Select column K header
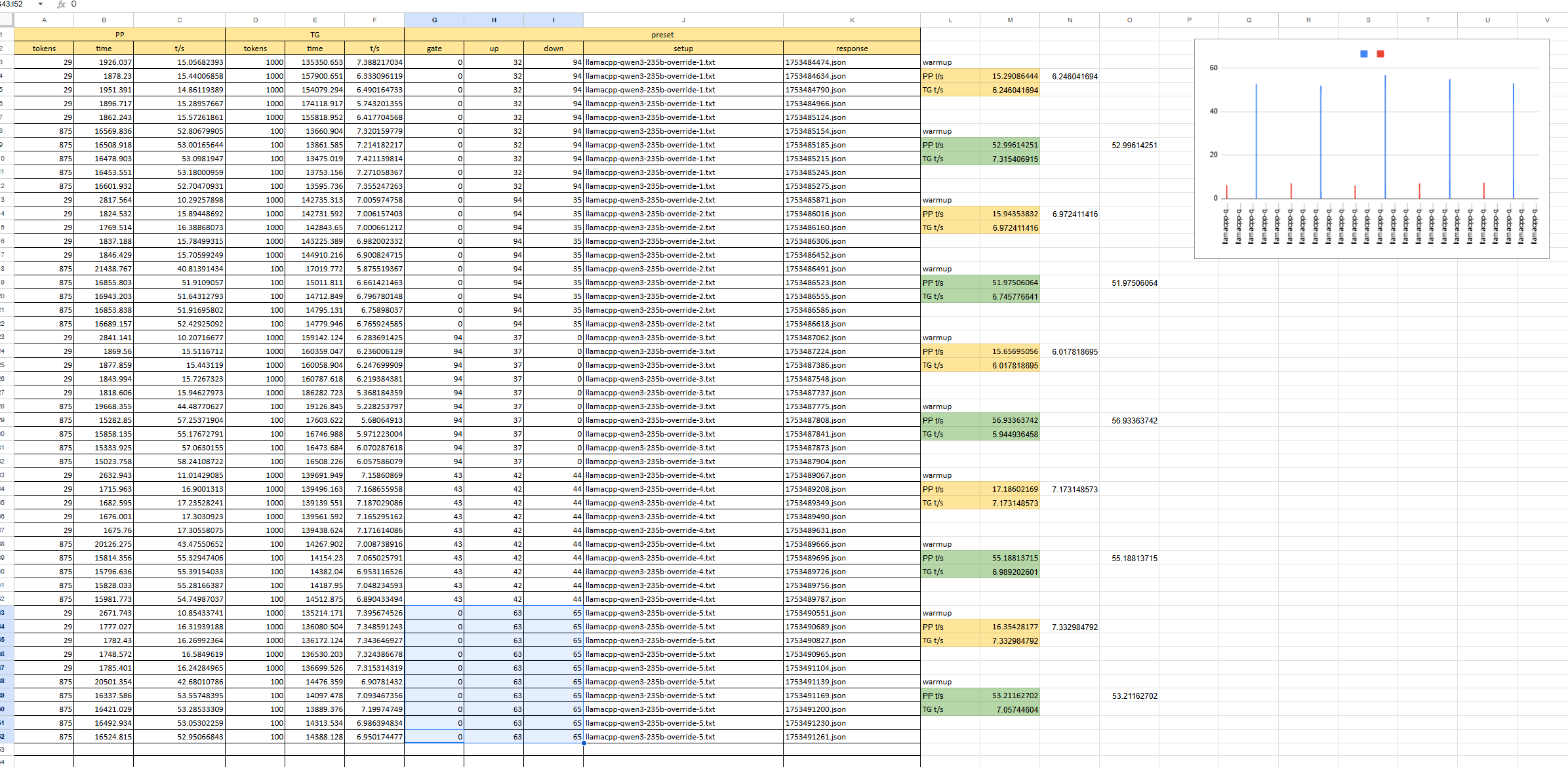The width and height of the screenshot is (1568, 767). pos(852,20)
